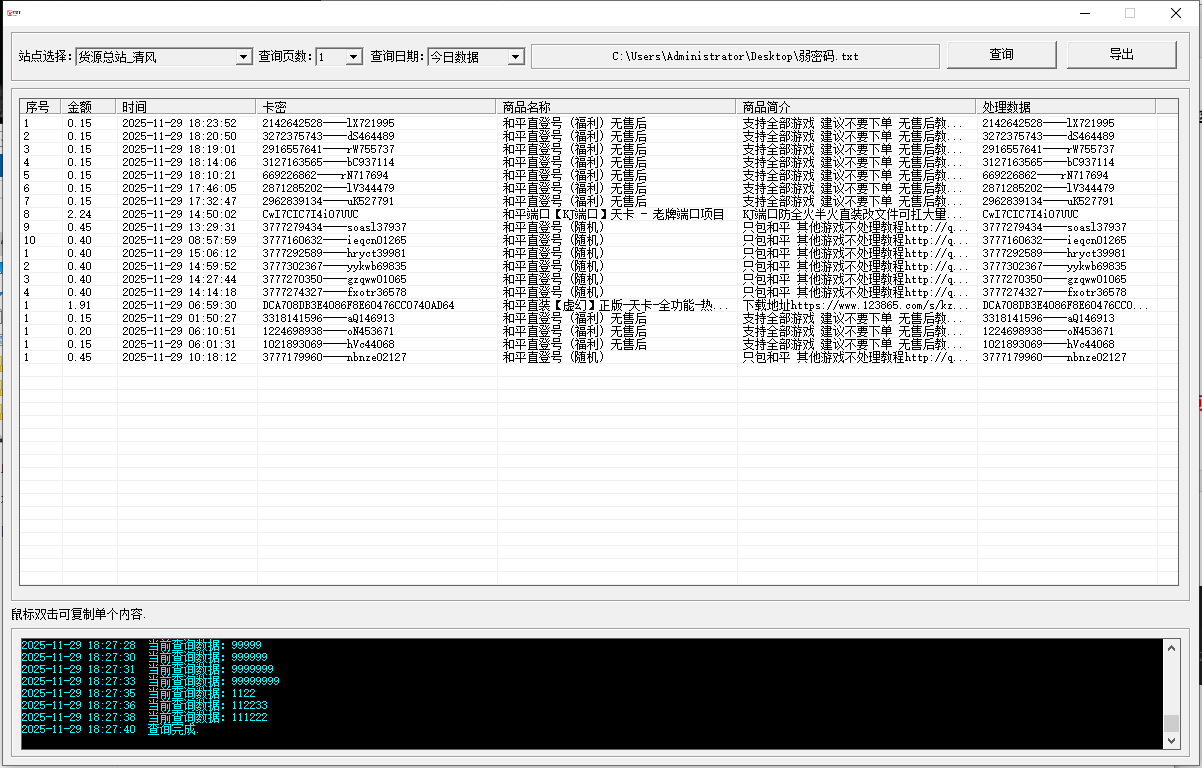Viewport: 1202px width, 768px height.
Task: Click the log panel scroll-down arrow
Action: (1171, 740)
